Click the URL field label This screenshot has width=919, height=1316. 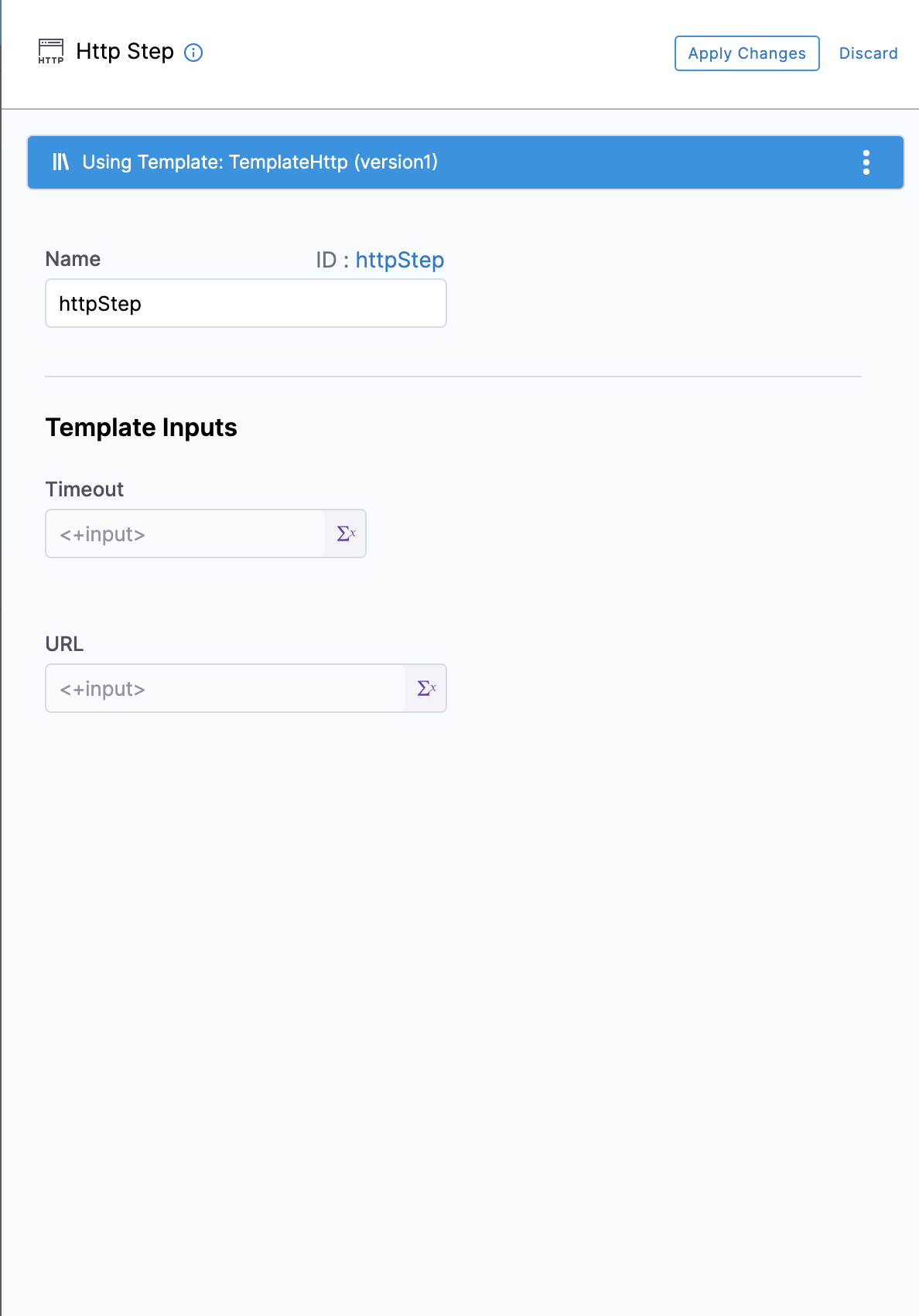[x=64, y=644]
